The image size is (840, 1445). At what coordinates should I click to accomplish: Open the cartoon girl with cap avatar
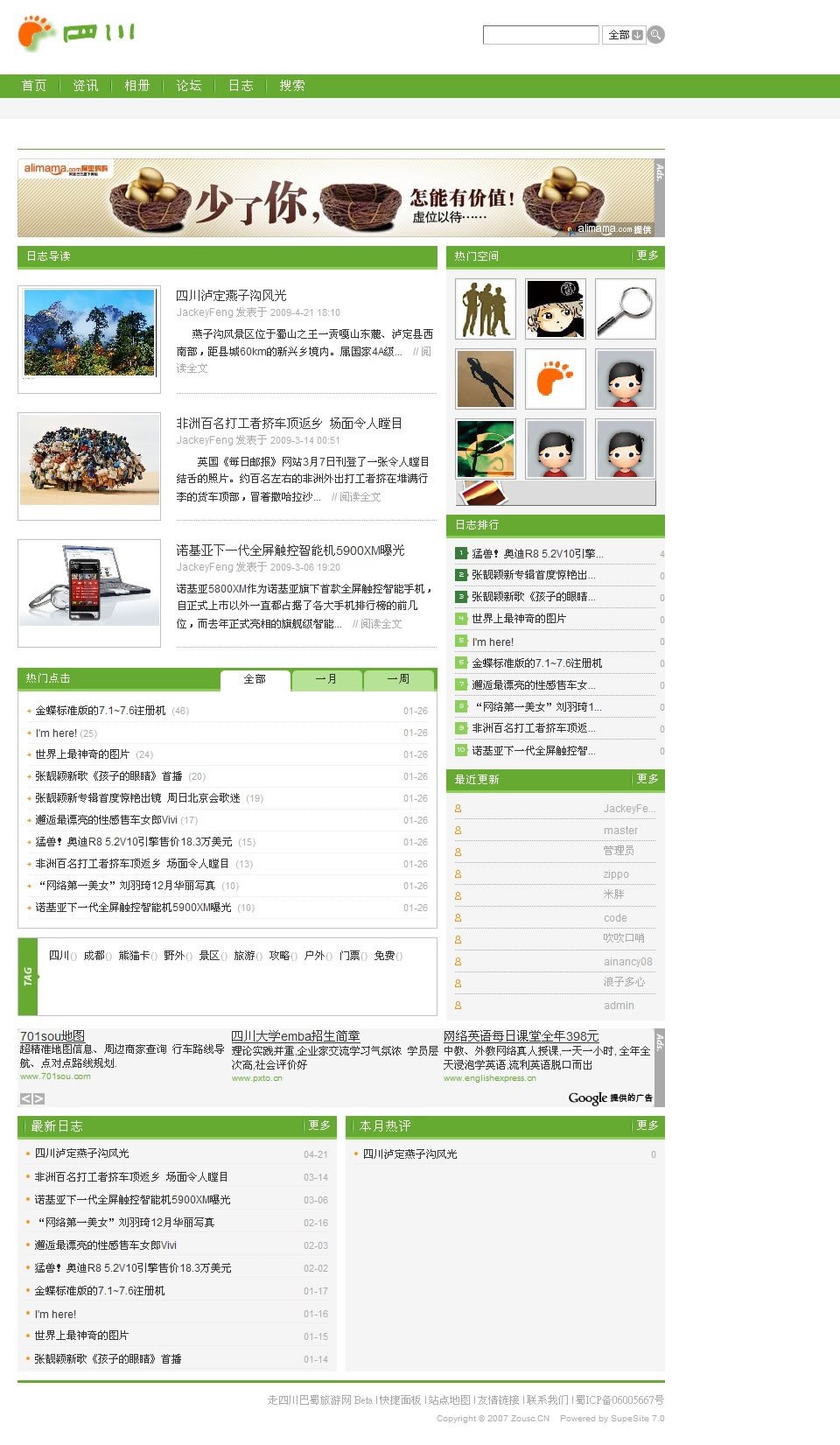(x=556, y=309)
